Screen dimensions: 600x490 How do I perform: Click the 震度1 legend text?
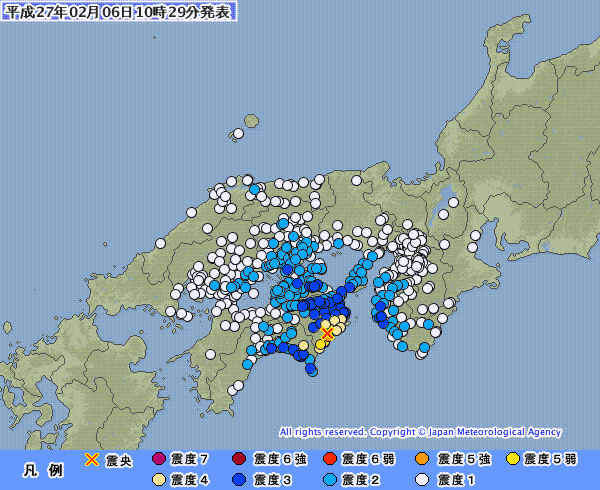pyautogui.click(x=456, y=480)
